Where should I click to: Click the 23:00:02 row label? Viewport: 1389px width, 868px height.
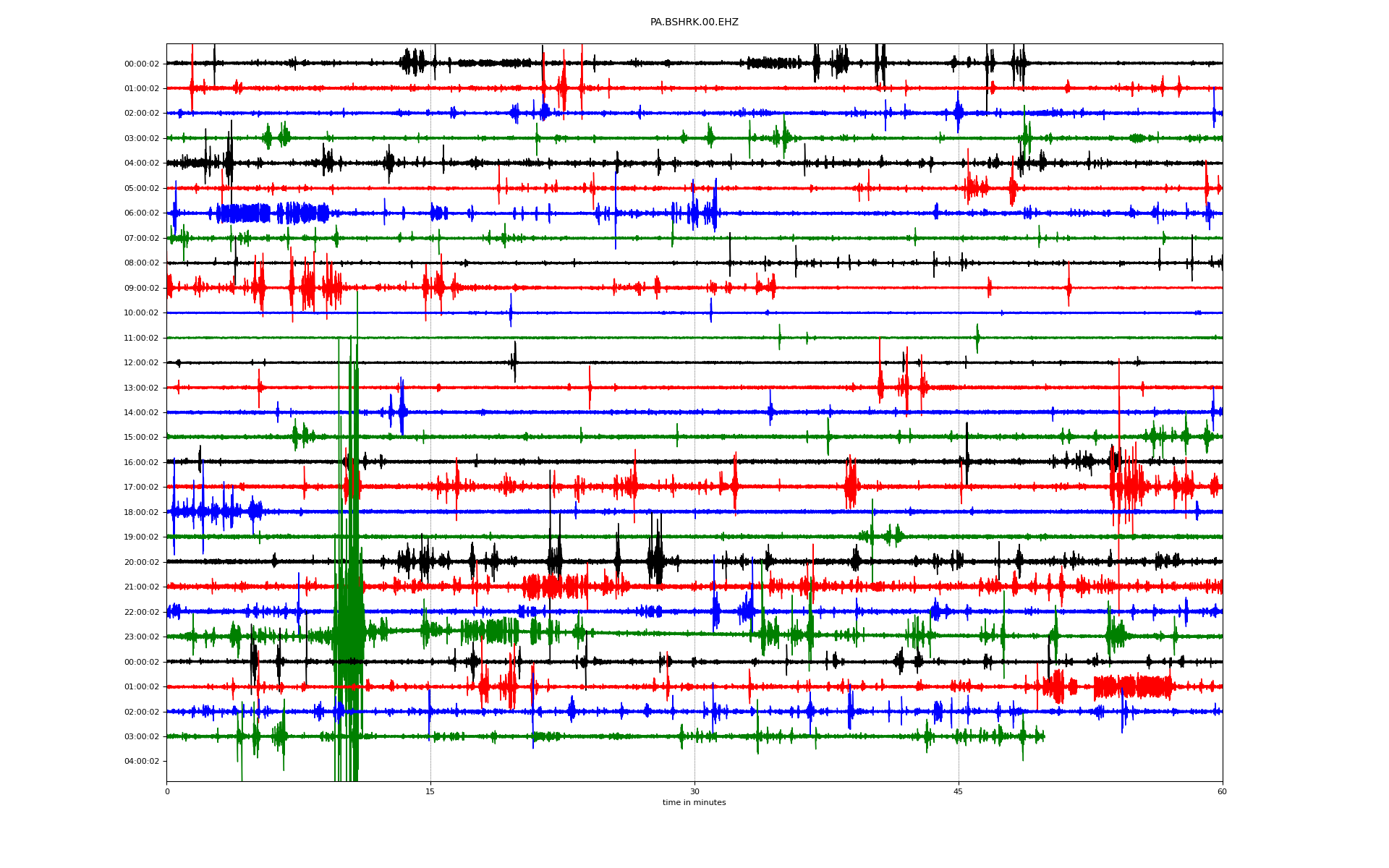(141, 637)
